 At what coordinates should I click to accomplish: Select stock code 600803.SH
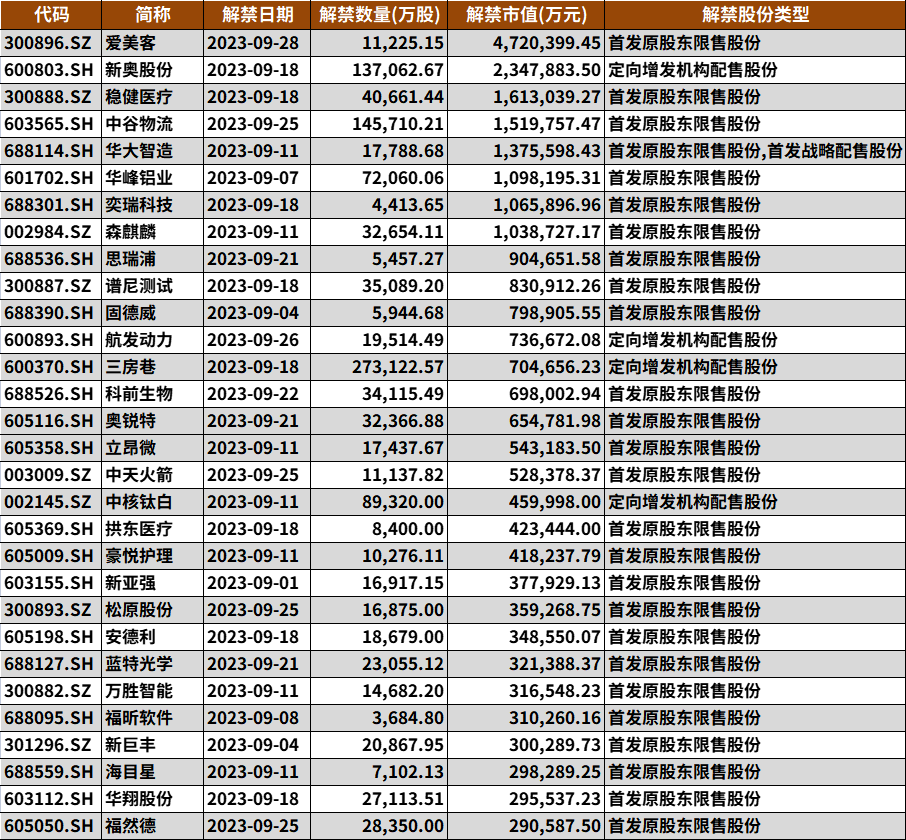(x=49, y=70)
